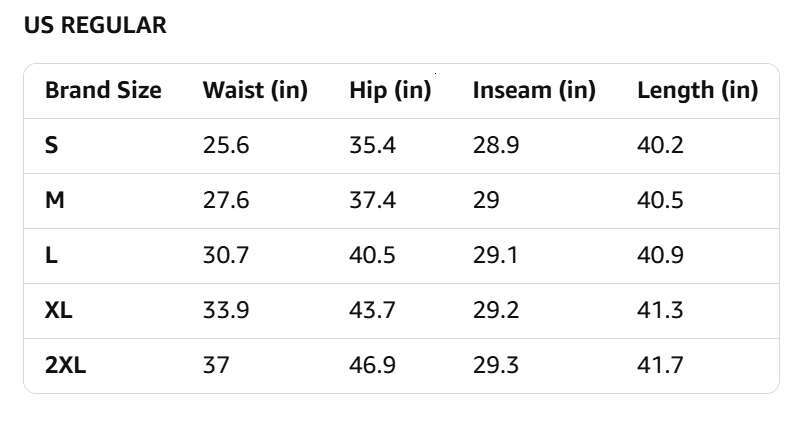The image size is (807, 425).
Task: Select the 40.5 length value for M
Action: point(660,201)
